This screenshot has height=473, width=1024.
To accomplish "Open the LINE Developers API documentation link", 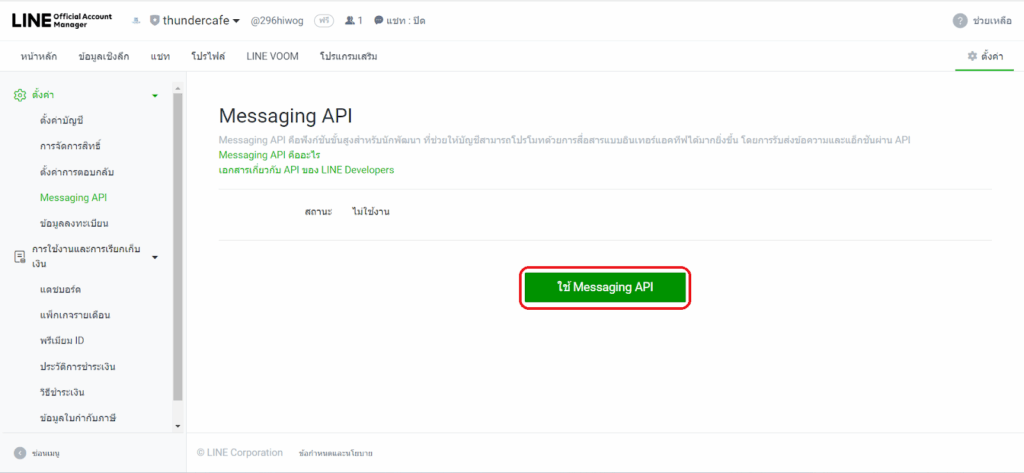I will (306, 170).
